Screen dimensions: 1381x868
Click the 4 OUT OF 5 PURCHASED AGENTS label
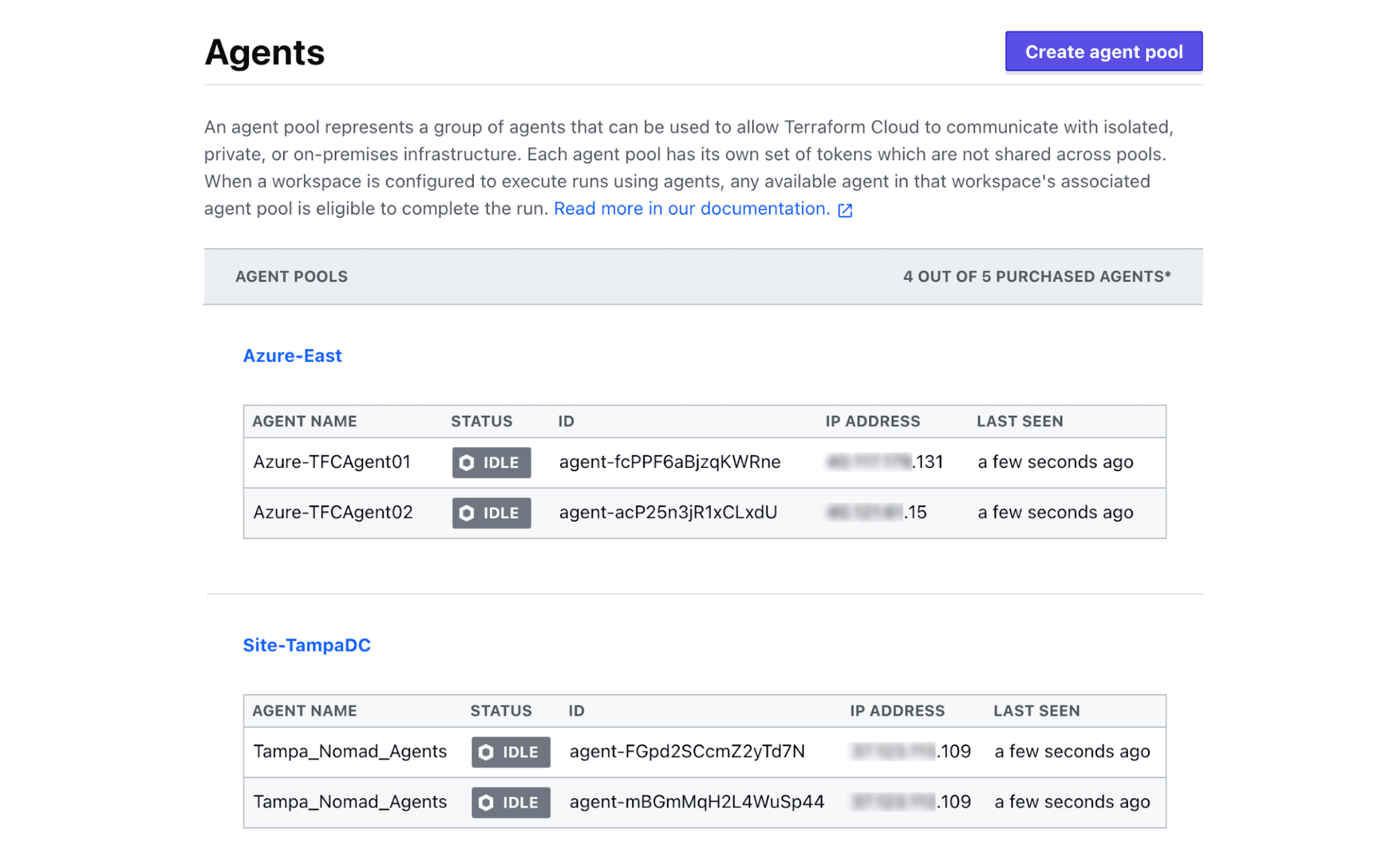coord(1036,276)
